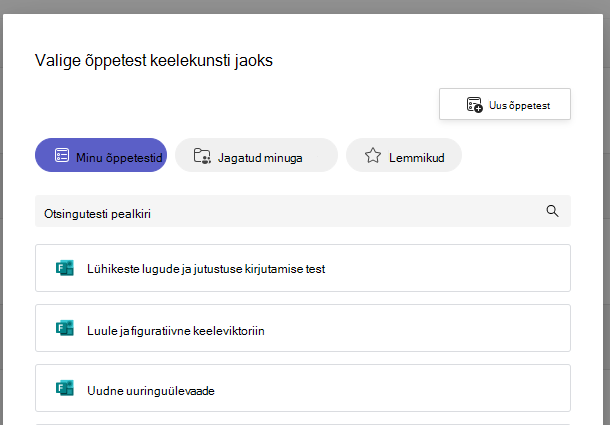
Task: Click the Uus õppetest button
Action: [505, 104]
